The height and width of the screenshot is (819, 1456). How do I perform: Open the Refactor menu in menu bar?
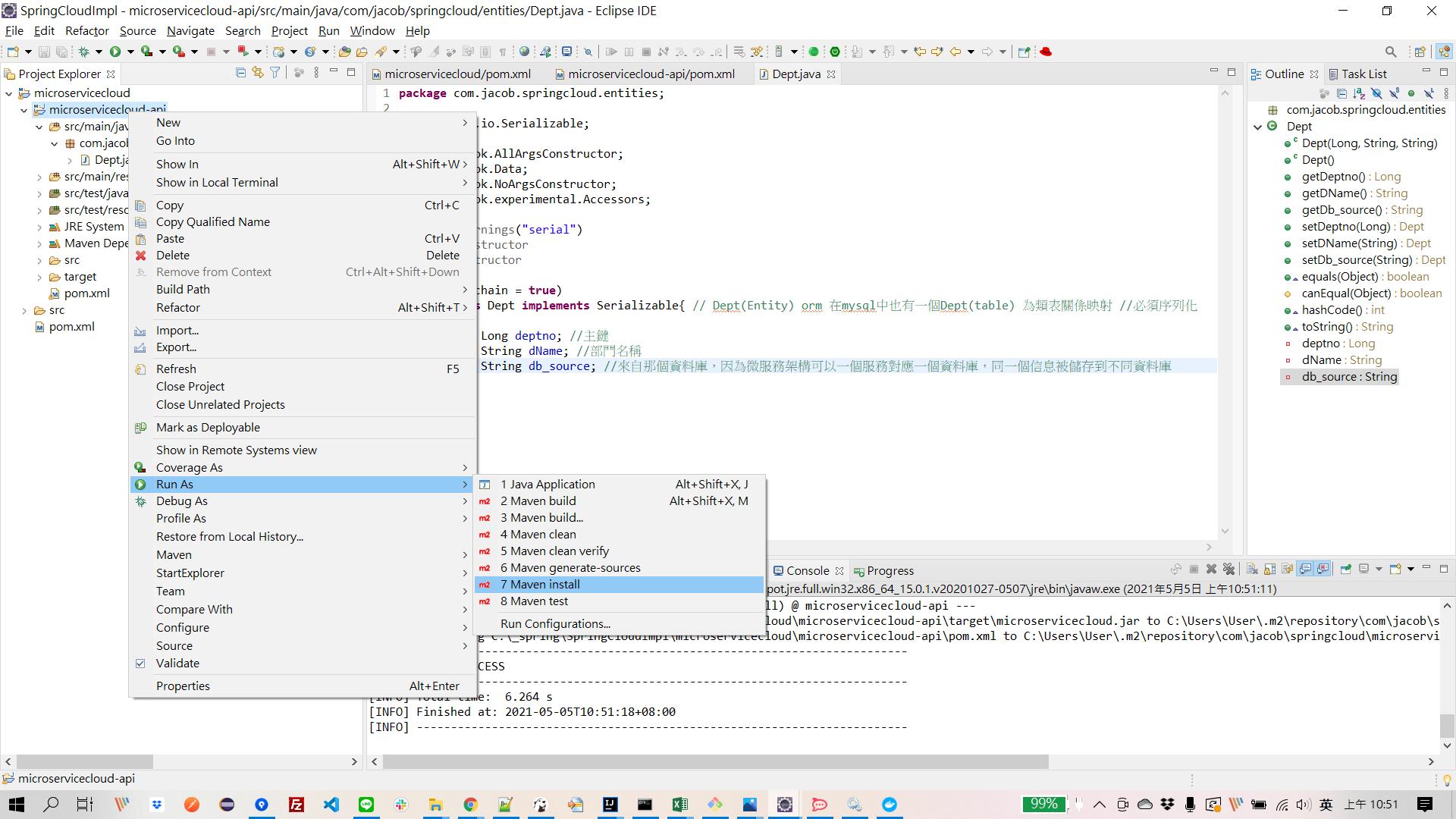[86, 30]
